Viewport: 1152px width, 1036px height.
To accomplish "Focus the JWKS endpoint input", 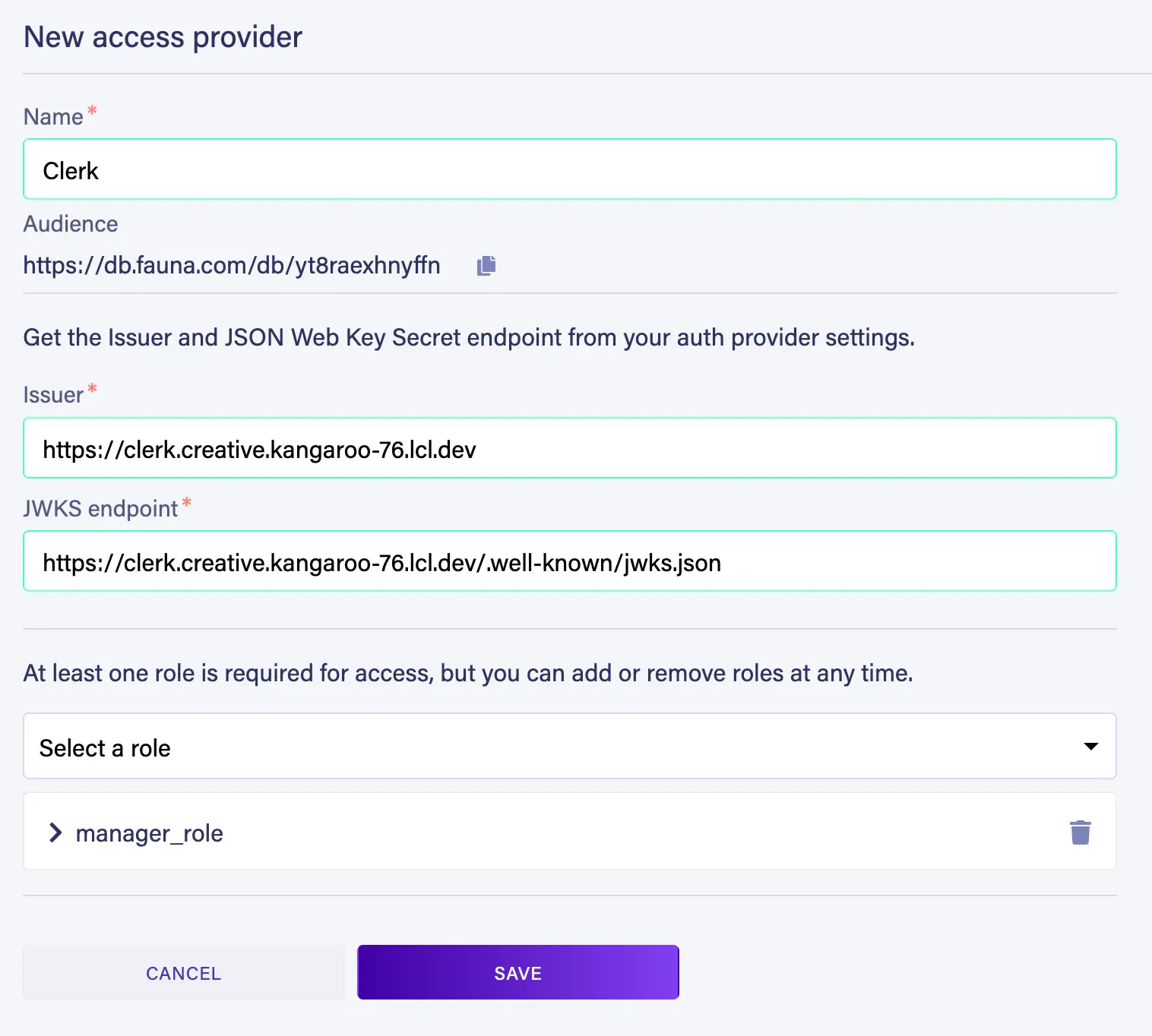I will click(570, 561).
